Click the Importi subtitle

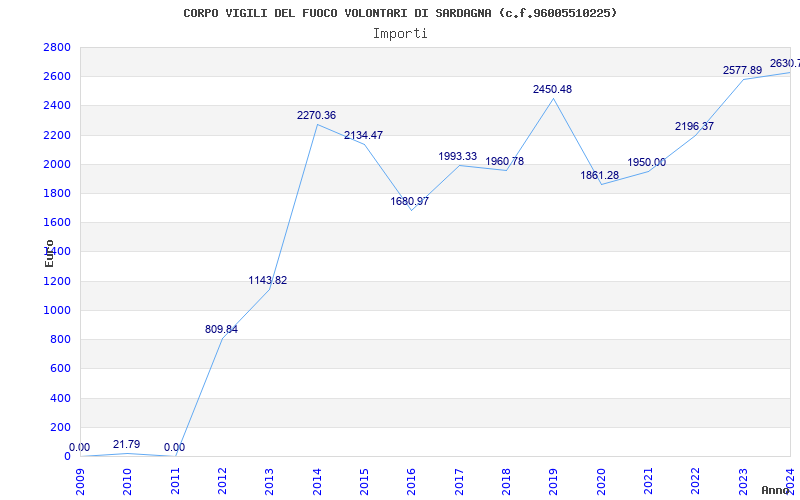(x=400, y=34)
